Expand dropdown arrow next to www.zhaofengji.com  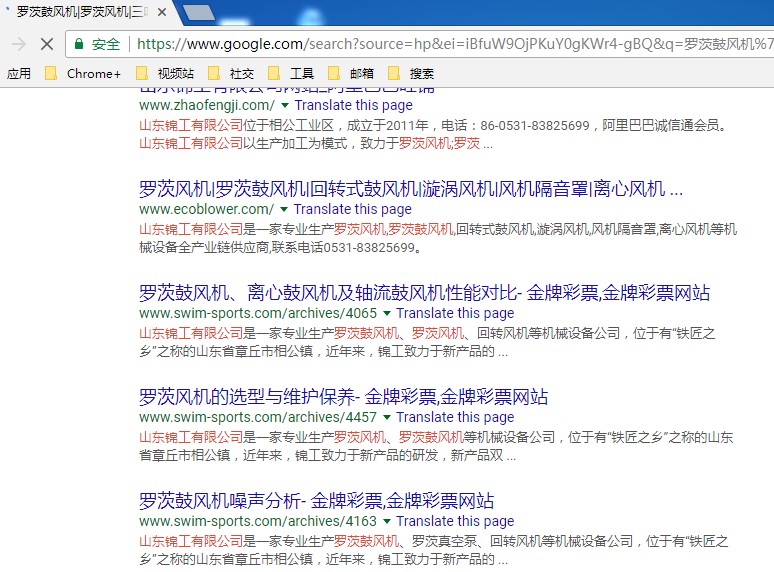pyautogui.click(x=285, y=105)
